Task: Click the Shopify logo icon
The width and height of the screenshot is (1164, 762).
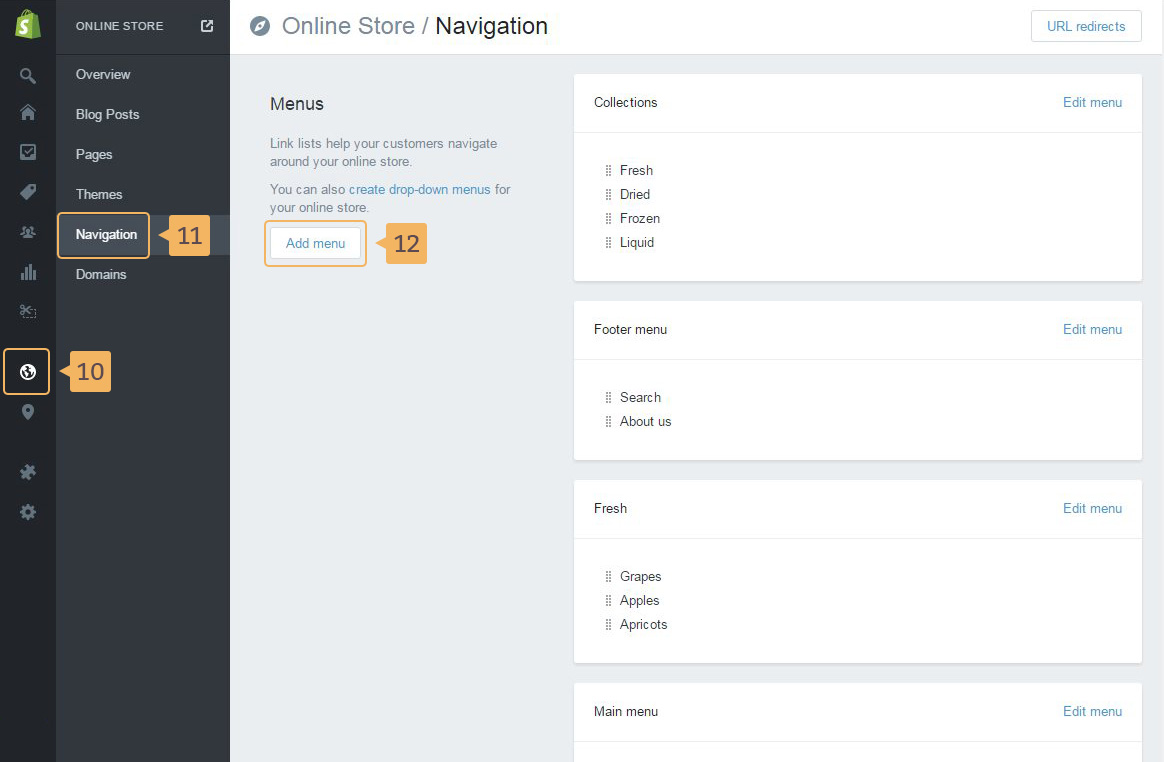Action: pos(27,25)
